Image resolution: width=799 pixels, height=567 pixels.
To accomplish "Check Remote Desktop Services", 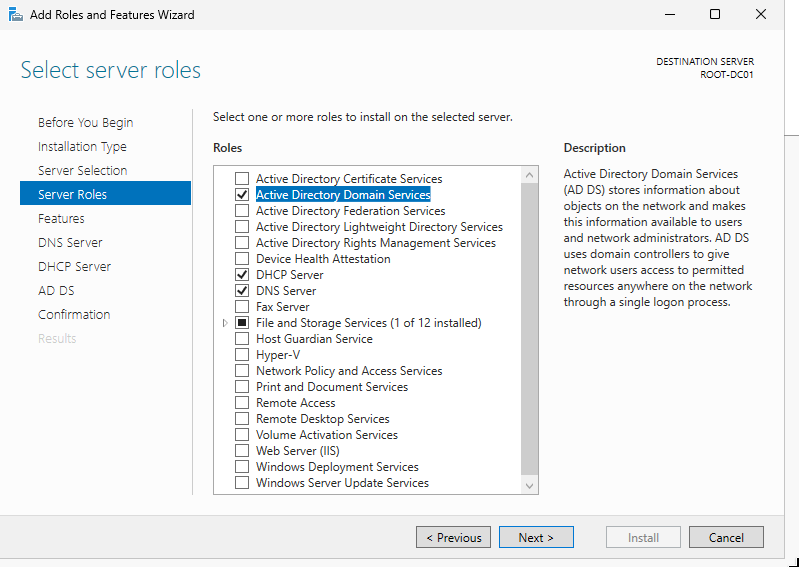I will click(x=242, y=419).
